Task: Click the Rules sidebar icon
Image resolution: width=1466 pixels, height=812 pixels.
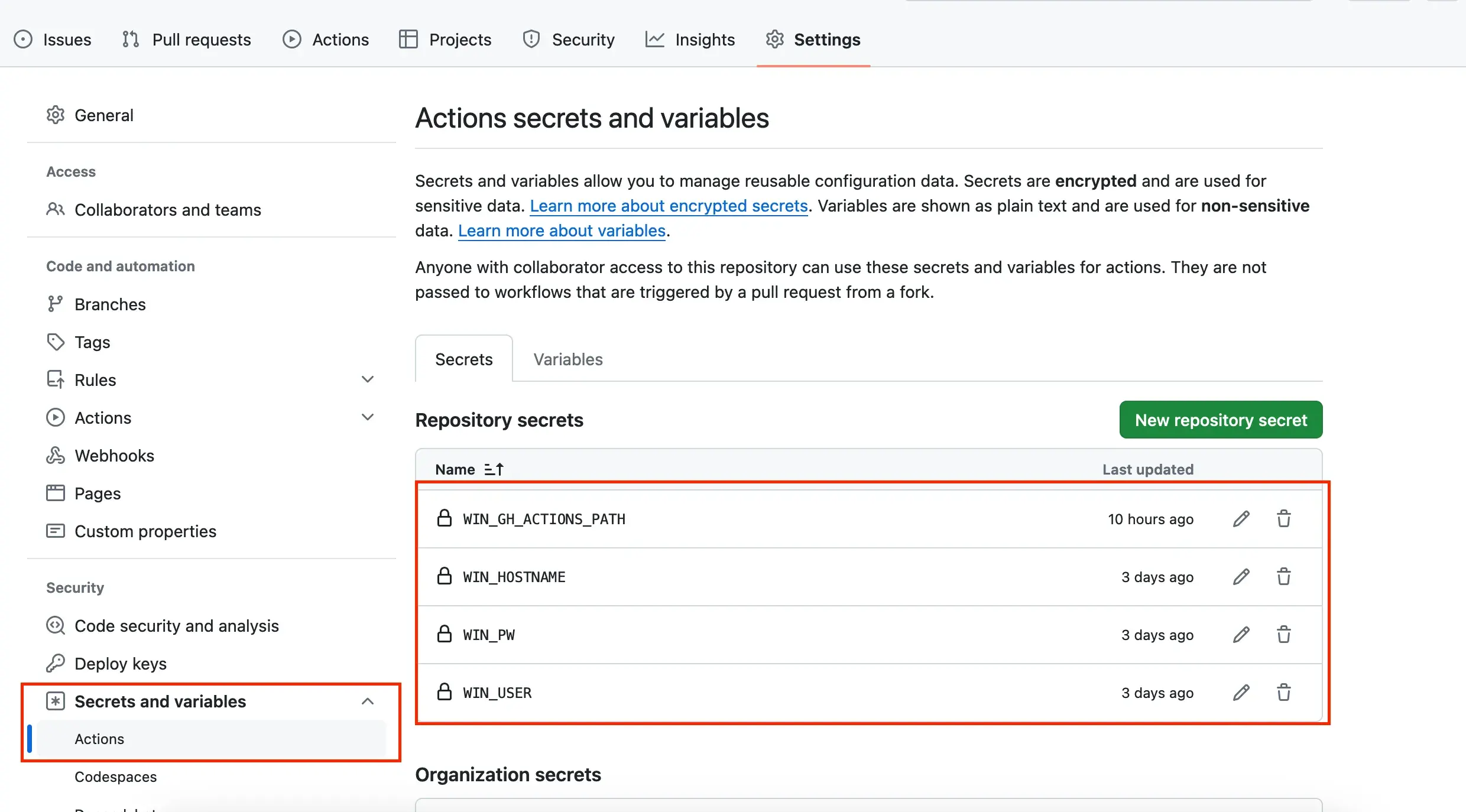Action: (56, 380)
